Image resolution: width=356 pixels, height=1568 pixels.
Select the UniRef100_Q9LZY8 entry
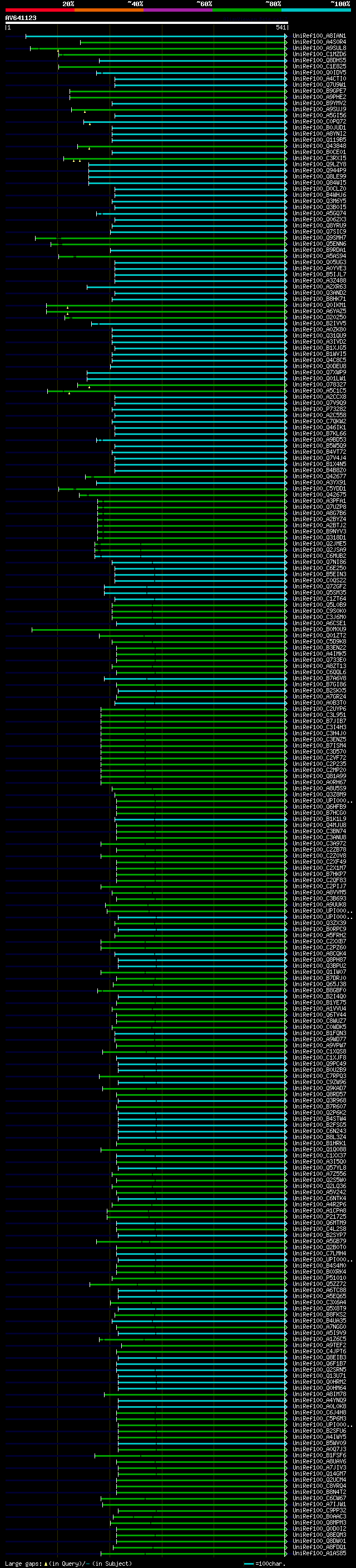coord(319,164)
